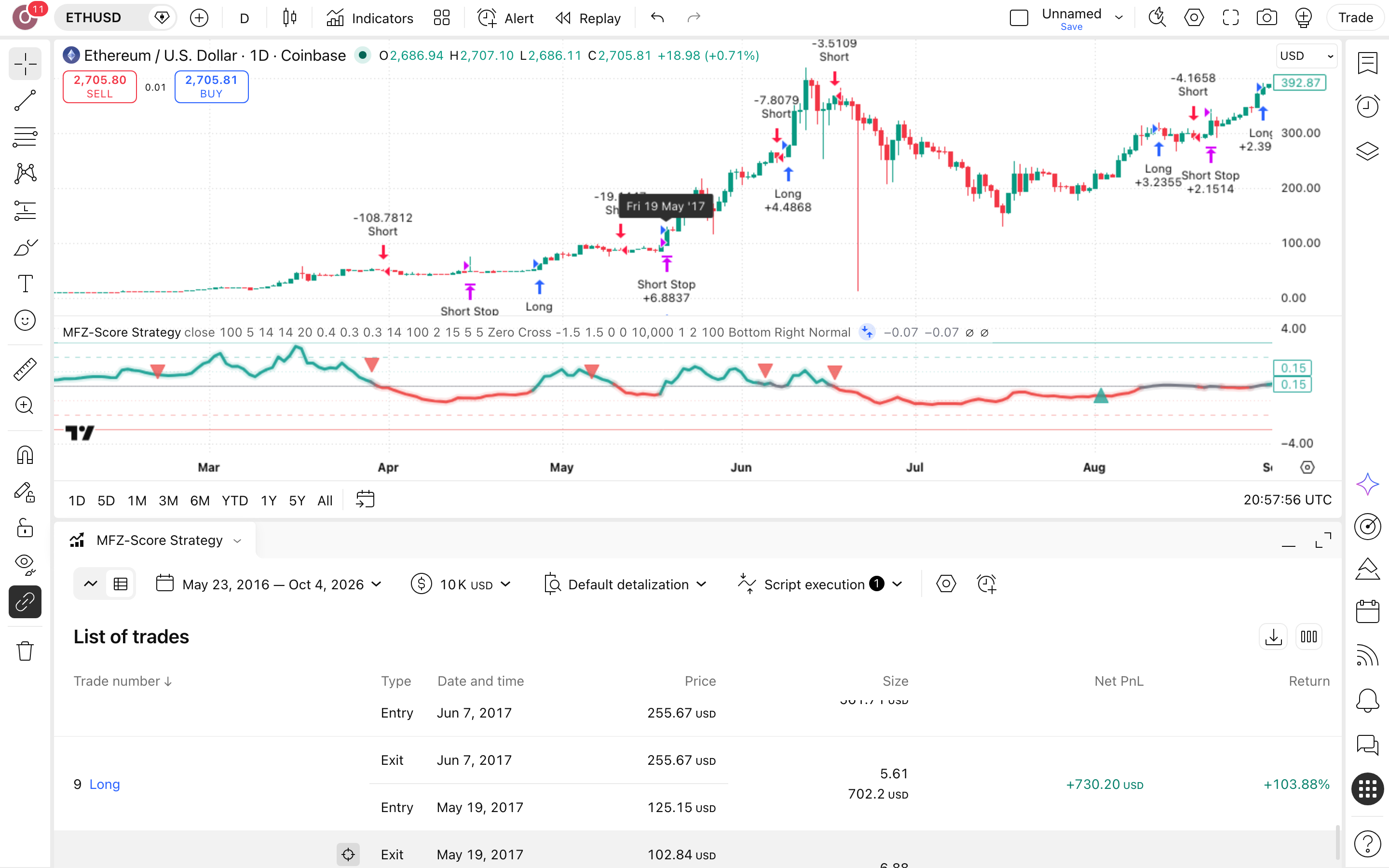
Task: Take a chart snapshot with camera icon
Action: pyautogui.click(x=1266, y=18)
